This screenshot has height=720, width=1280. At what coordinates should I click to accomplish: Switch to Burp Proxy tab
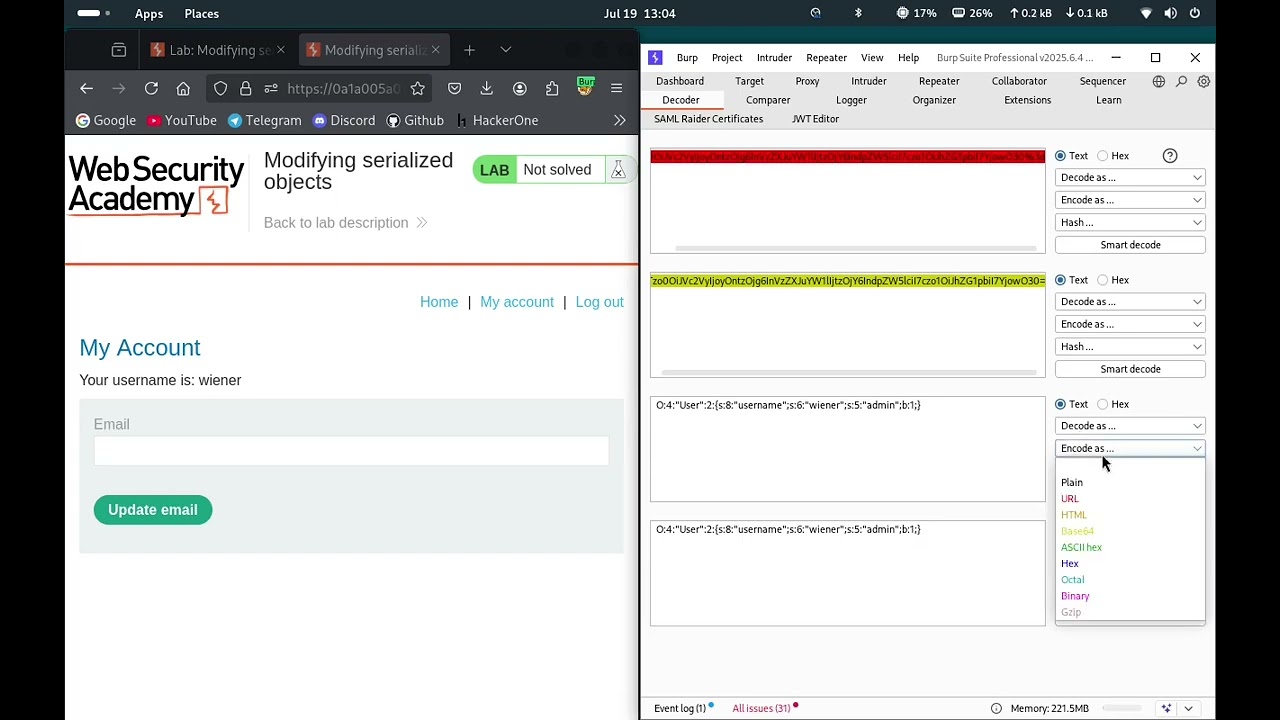click(x=807, y=81)
